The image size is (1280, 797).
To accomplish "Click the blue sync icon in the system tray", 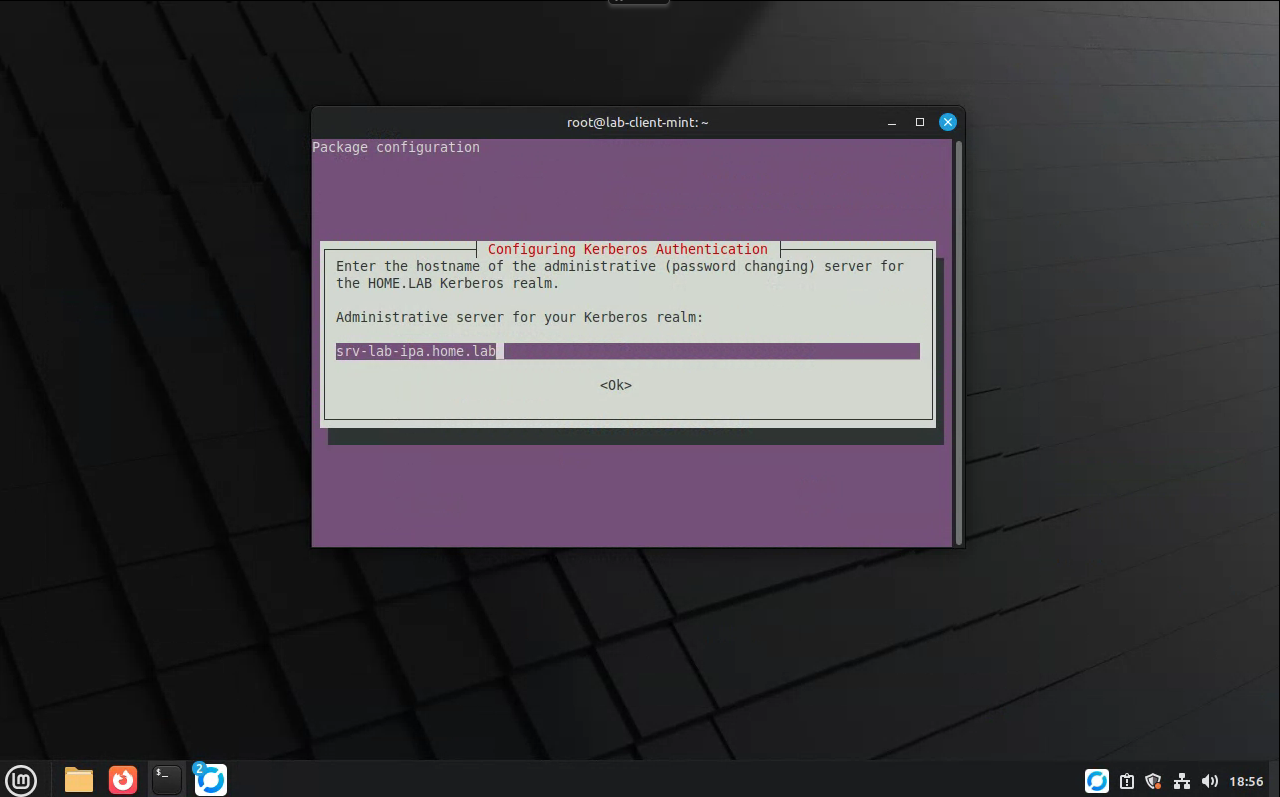I will tap(1097, 781).
